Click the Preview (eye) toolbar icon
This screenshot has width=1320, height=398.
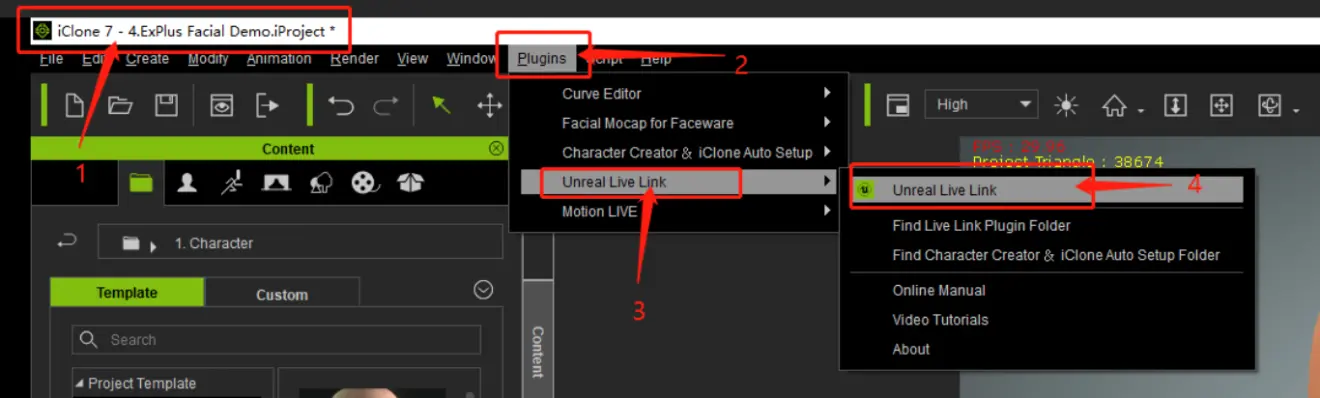[222, 105]
